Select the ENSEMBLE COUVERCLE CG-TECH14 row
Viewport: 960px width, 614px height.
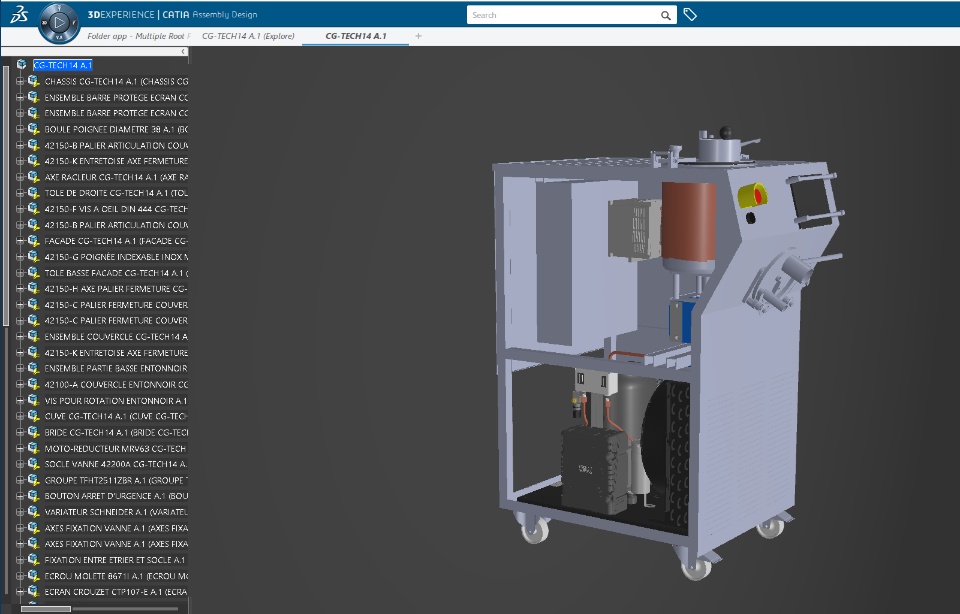(x=116, y=336)
